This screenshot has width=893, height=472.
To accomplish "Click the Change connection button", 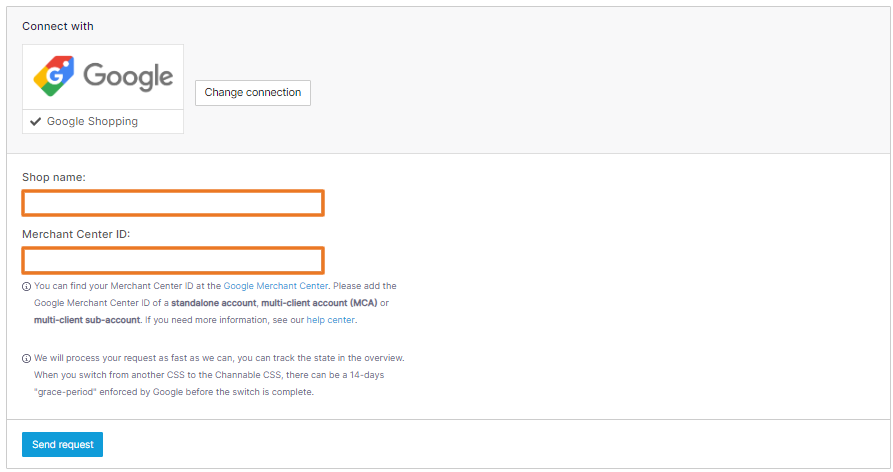I will [253, 93].
